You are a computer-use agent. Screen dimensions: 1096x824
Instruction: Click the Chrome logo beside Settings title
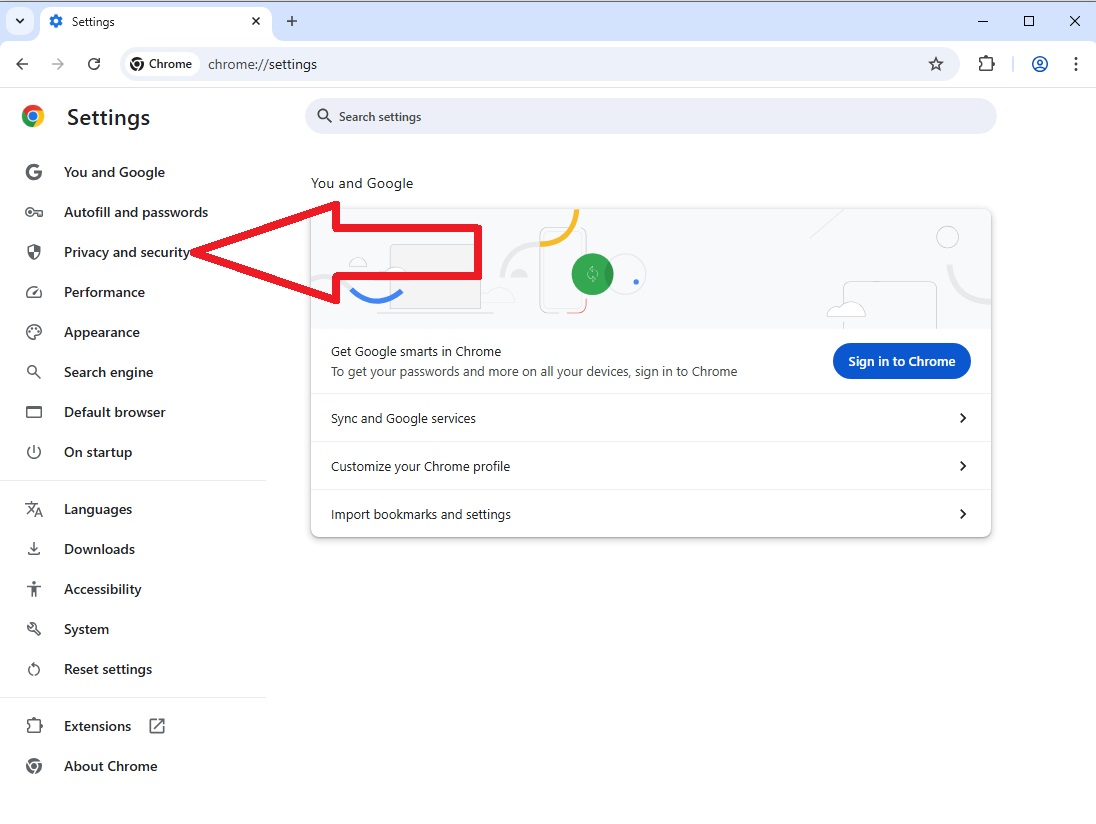[33, 116]
